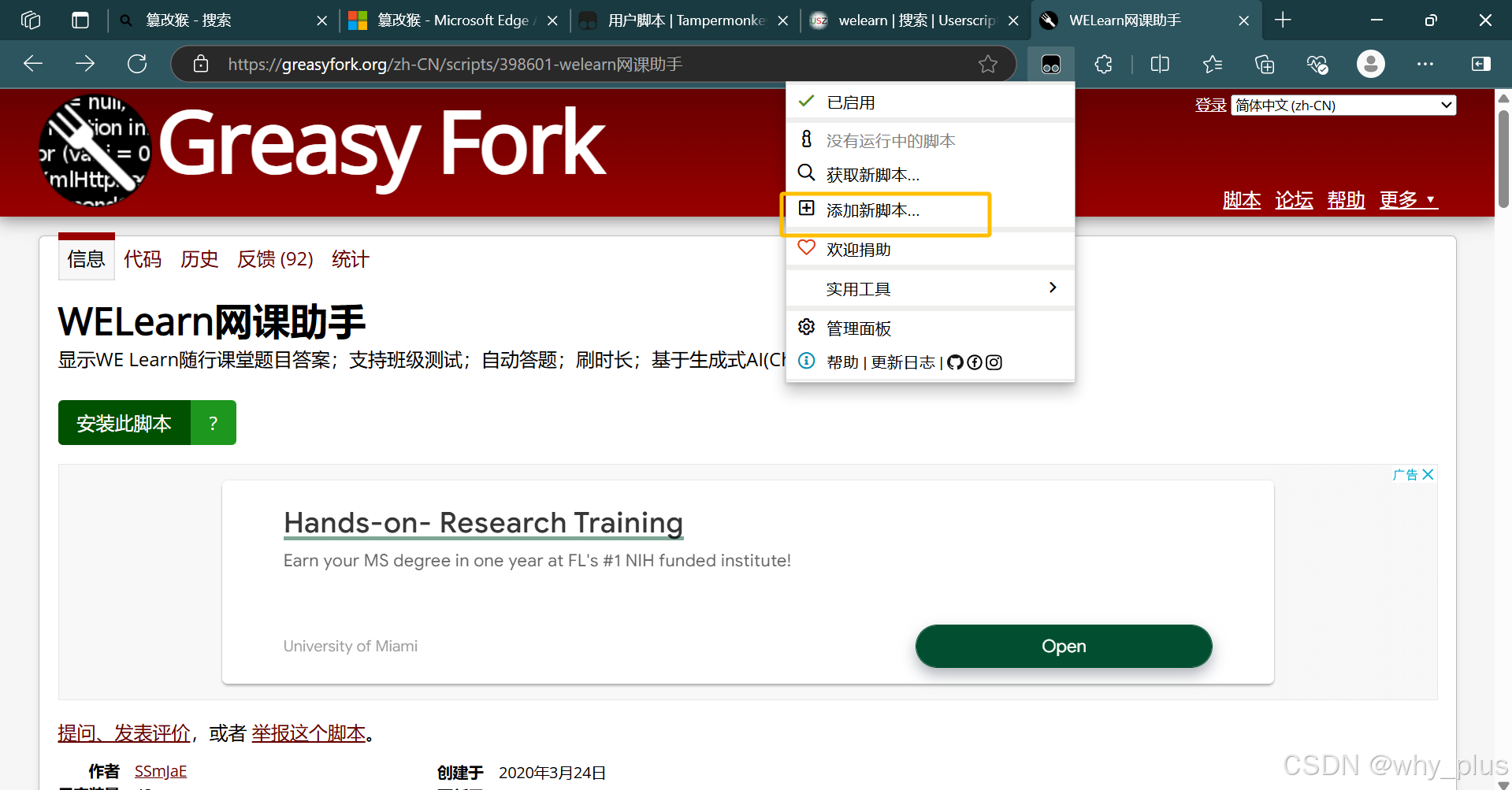Open Hands-on- Research Training ad link
The height and width of the screenshot is (790, 1512).
[483, 523]
